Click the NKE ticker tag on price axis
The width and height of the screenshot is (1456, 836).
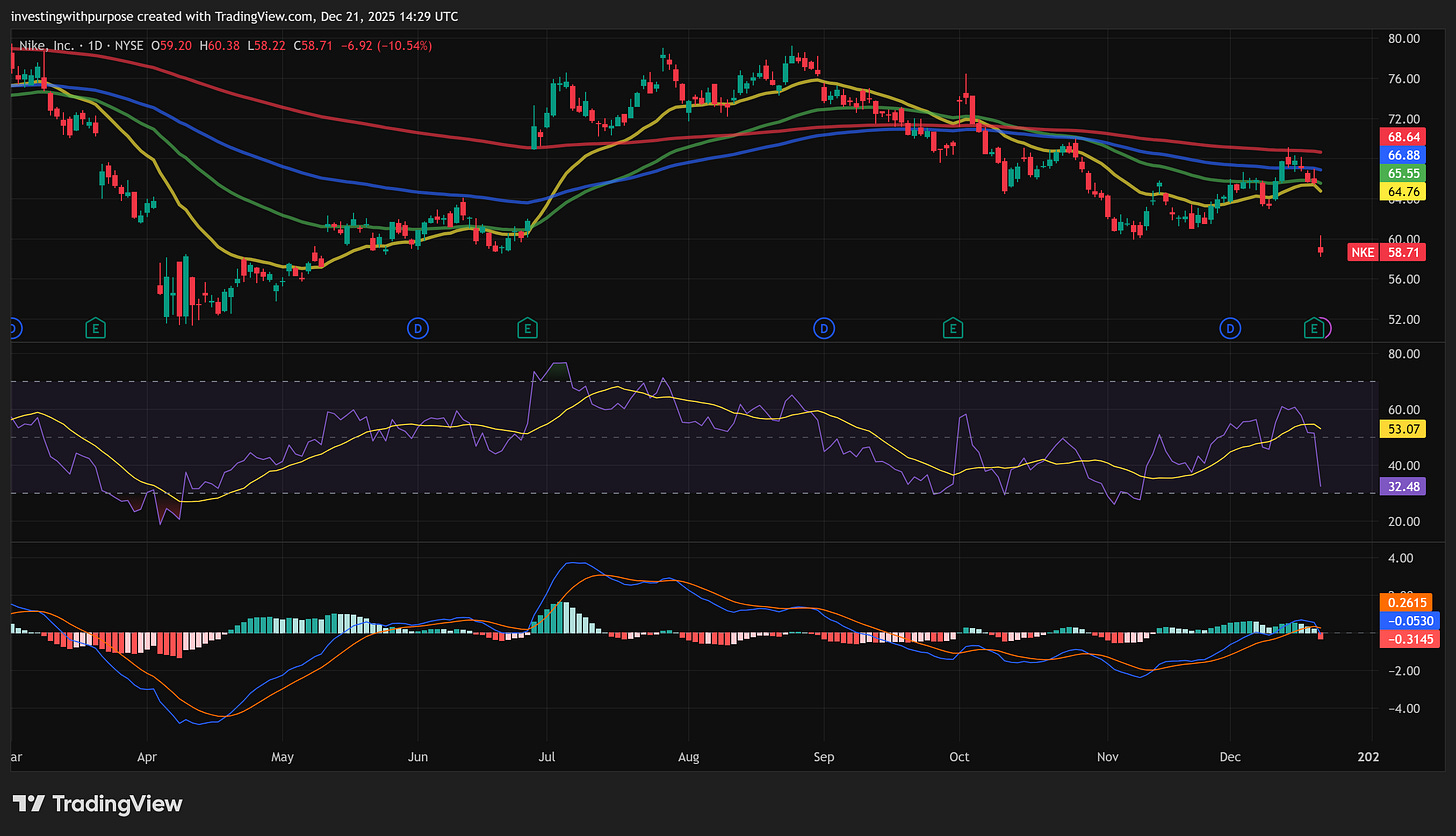[x=1362, y=253]
